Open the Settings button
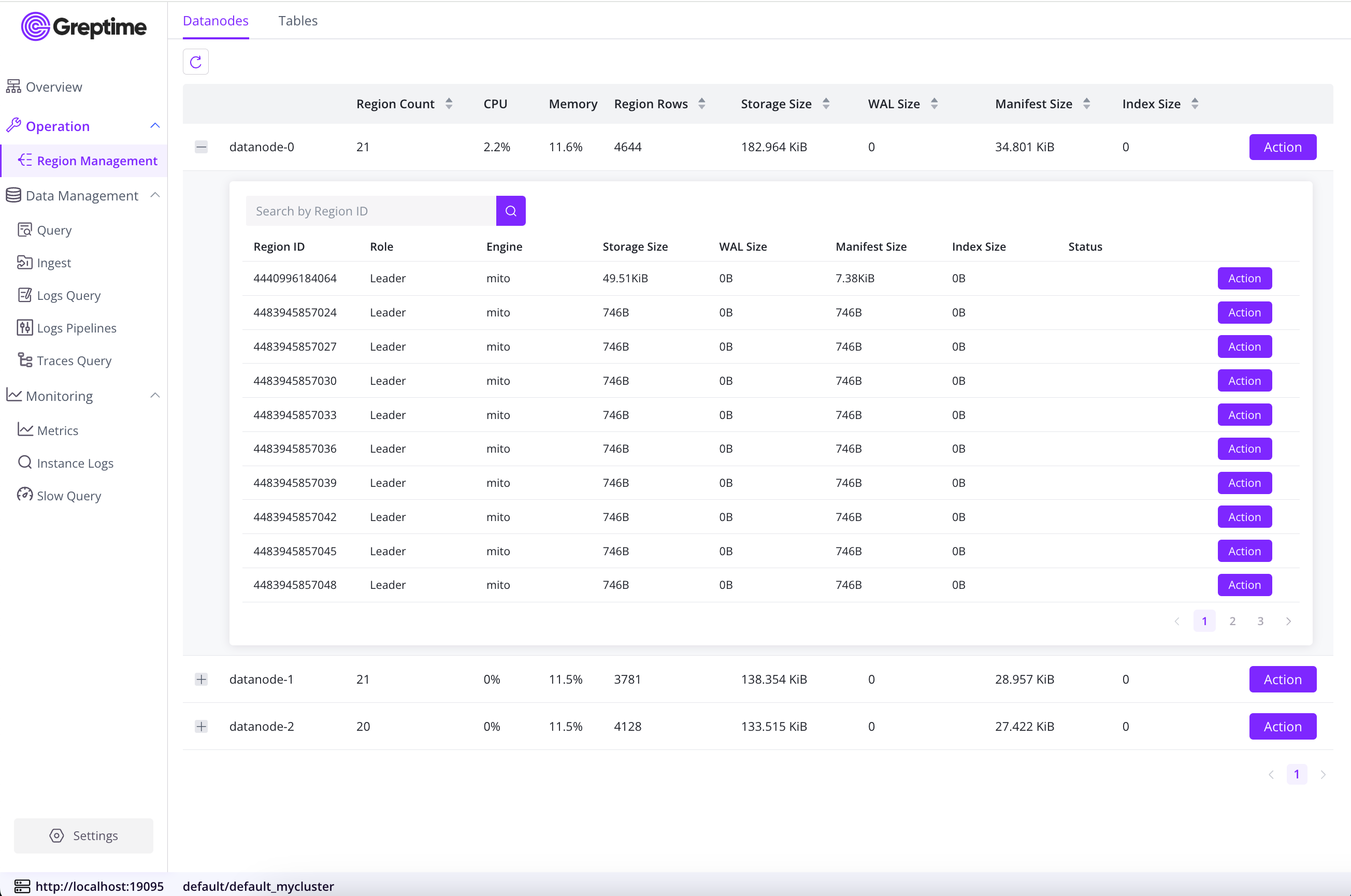This screenshot has width=1351, height=896. pos(83,835)
